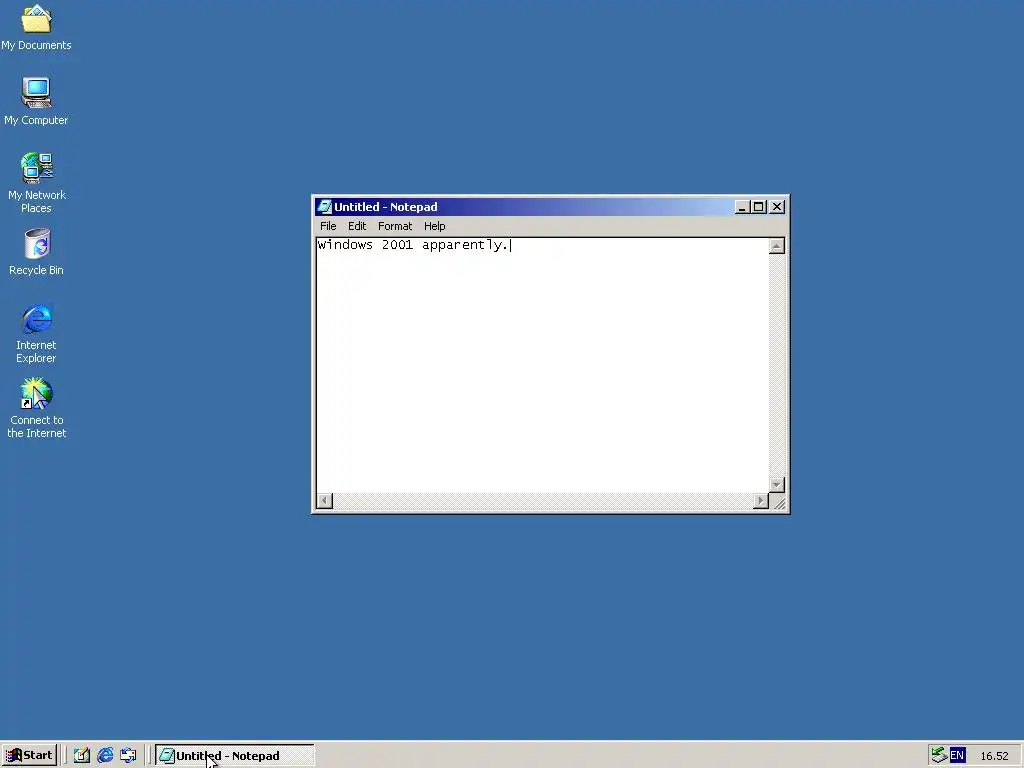Click the Untitled - Notepad taskbar button
Image resolution: width=1024 pixels, height=768 pixels.
[235, 756]
